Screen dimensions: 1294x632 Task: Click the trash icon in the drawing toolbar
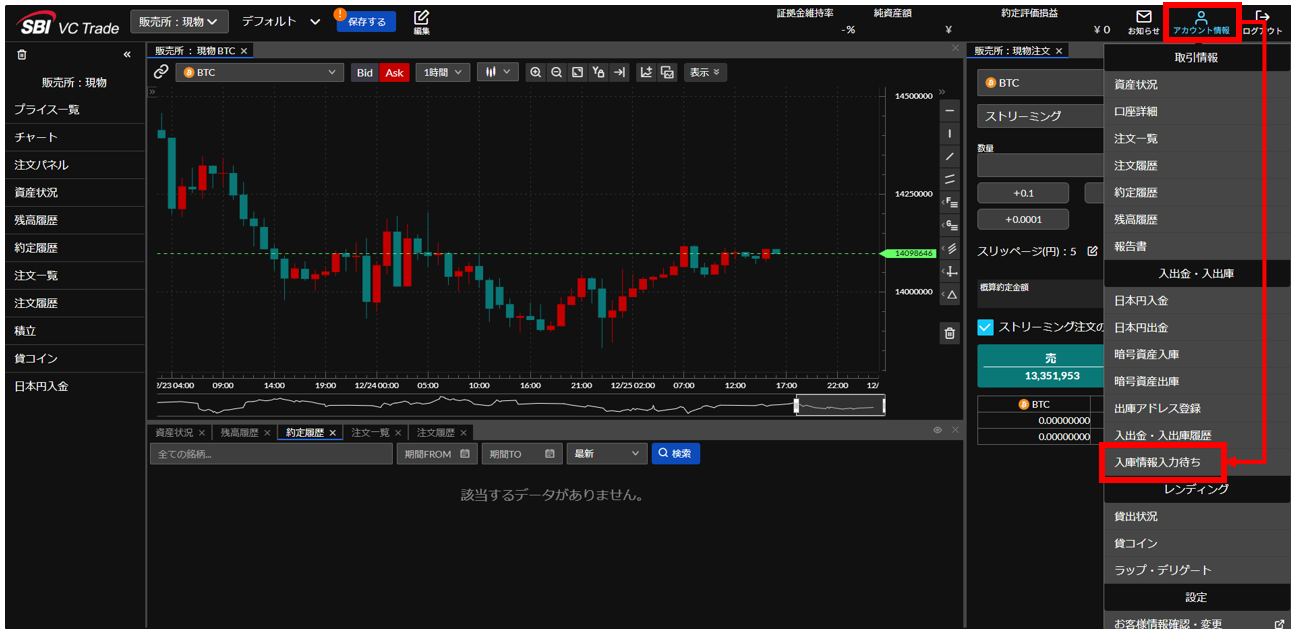point(949,334)
